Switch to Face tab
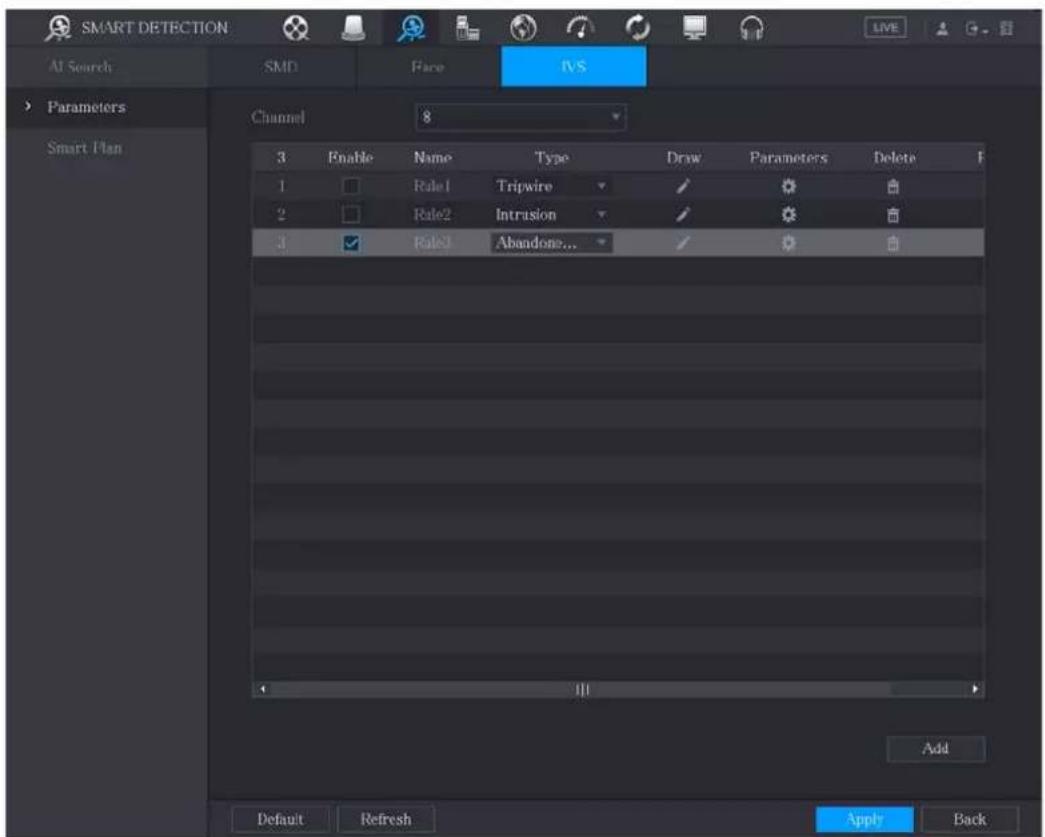The height and width of the screenshot is (837, 1045). tap(427, 67)
